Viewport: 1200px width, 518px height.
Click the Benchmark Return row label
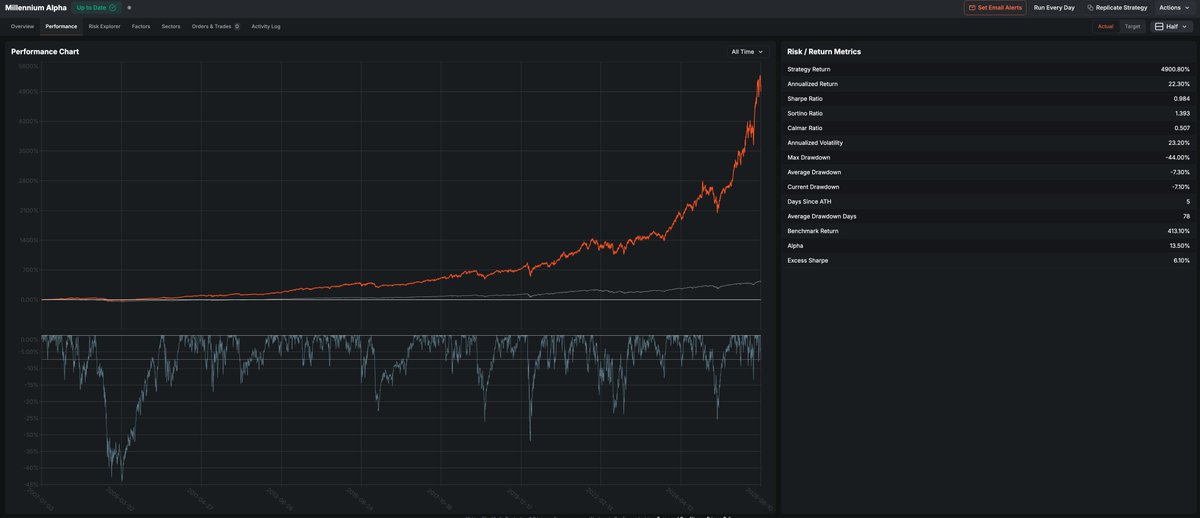coord(813,231)
